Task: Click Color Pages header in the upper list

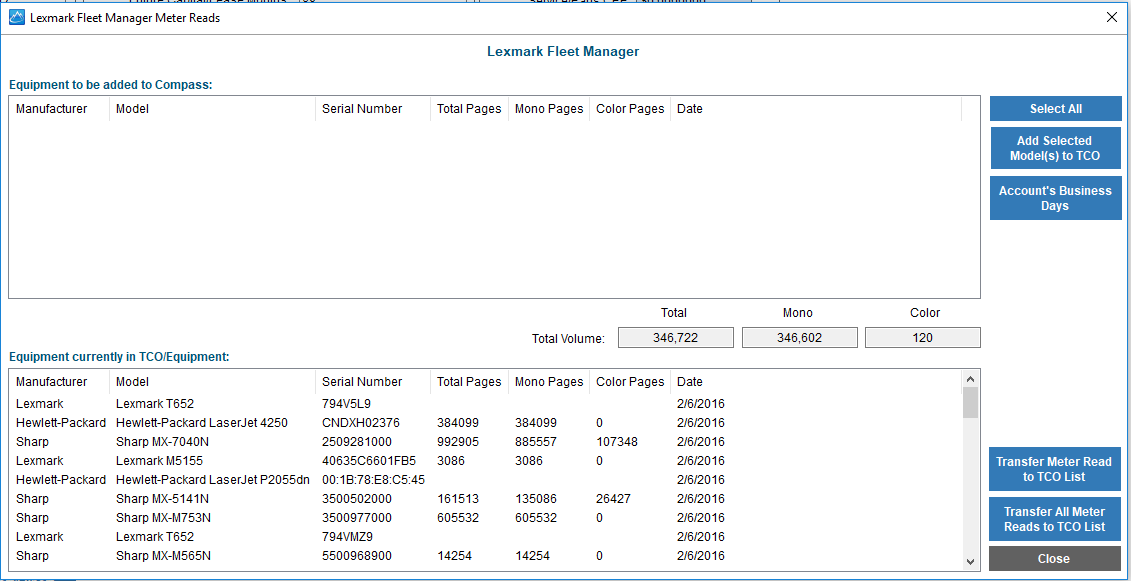Action: tap(630, 109)
